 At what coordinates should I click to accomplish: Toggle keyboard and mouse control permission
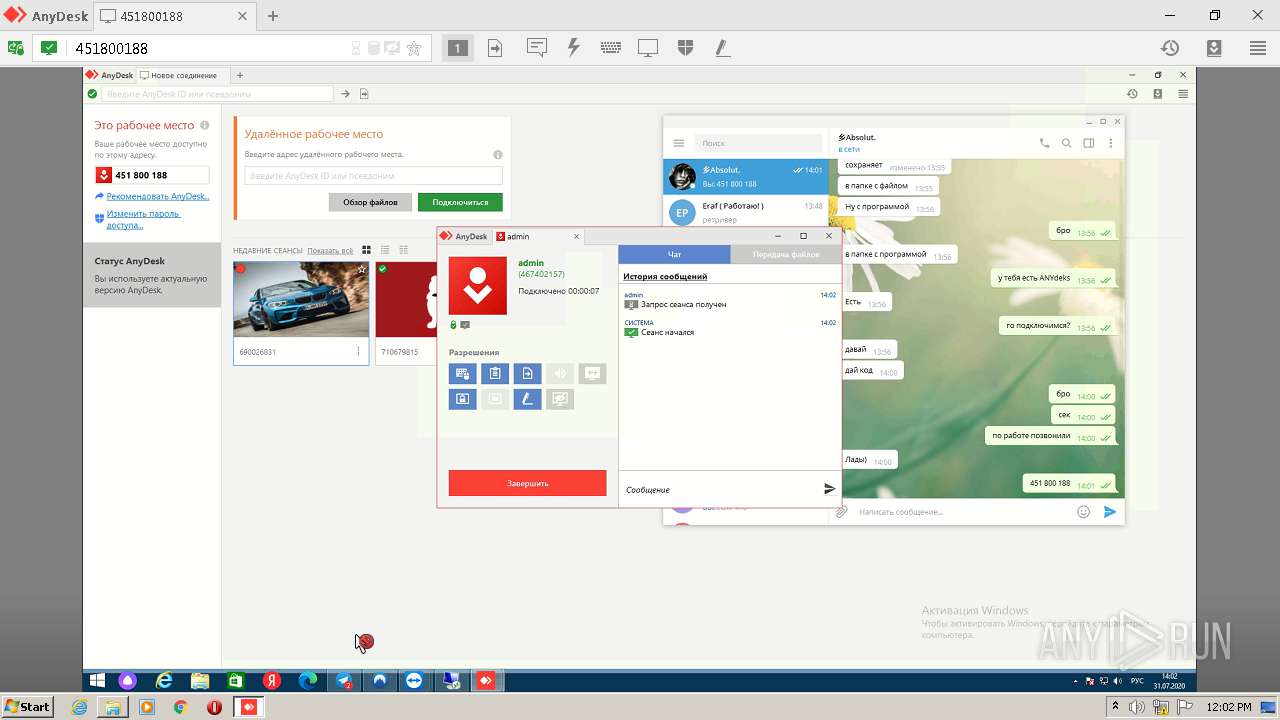(x=462, y=374)
